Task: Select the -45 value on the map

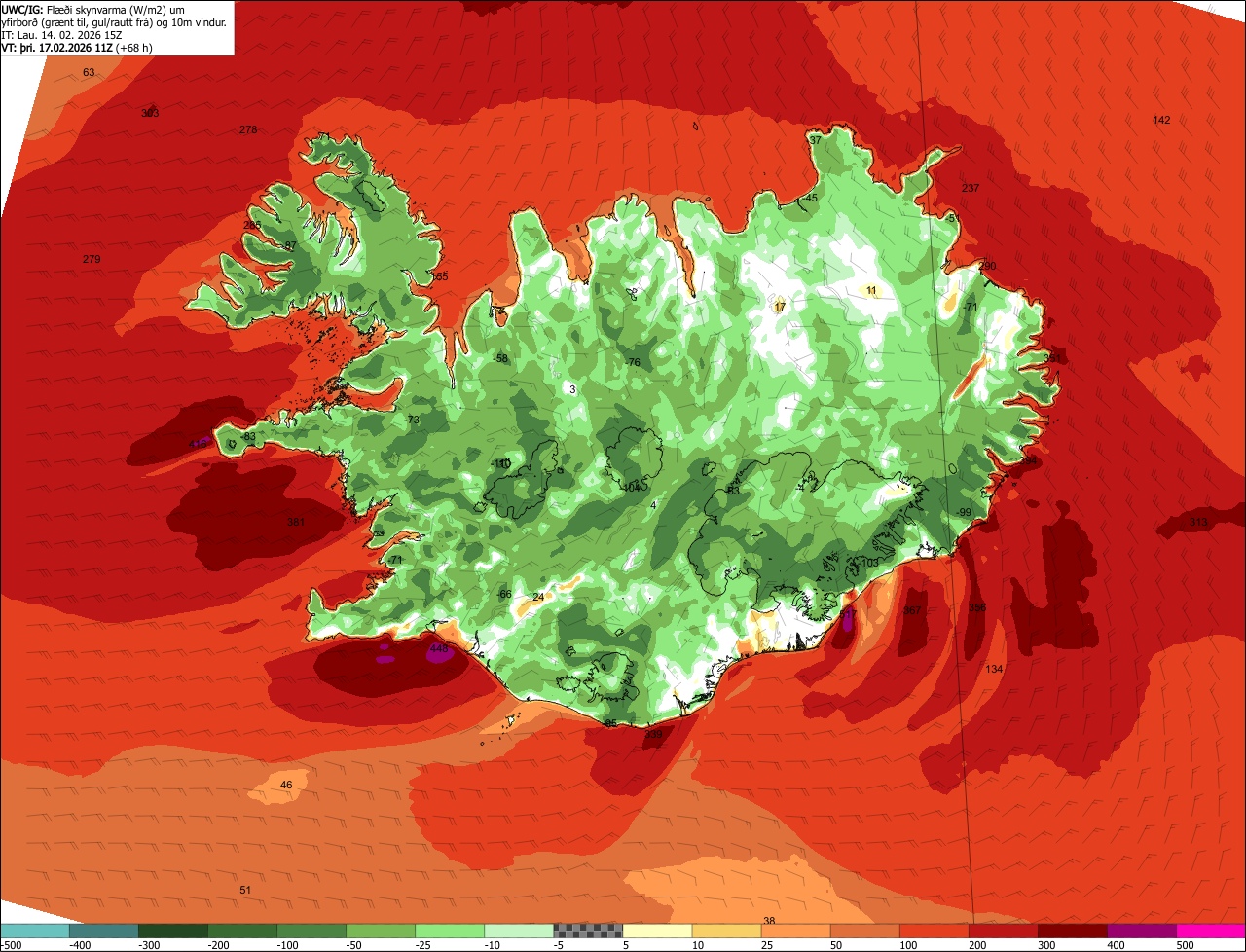Action: 809,198
